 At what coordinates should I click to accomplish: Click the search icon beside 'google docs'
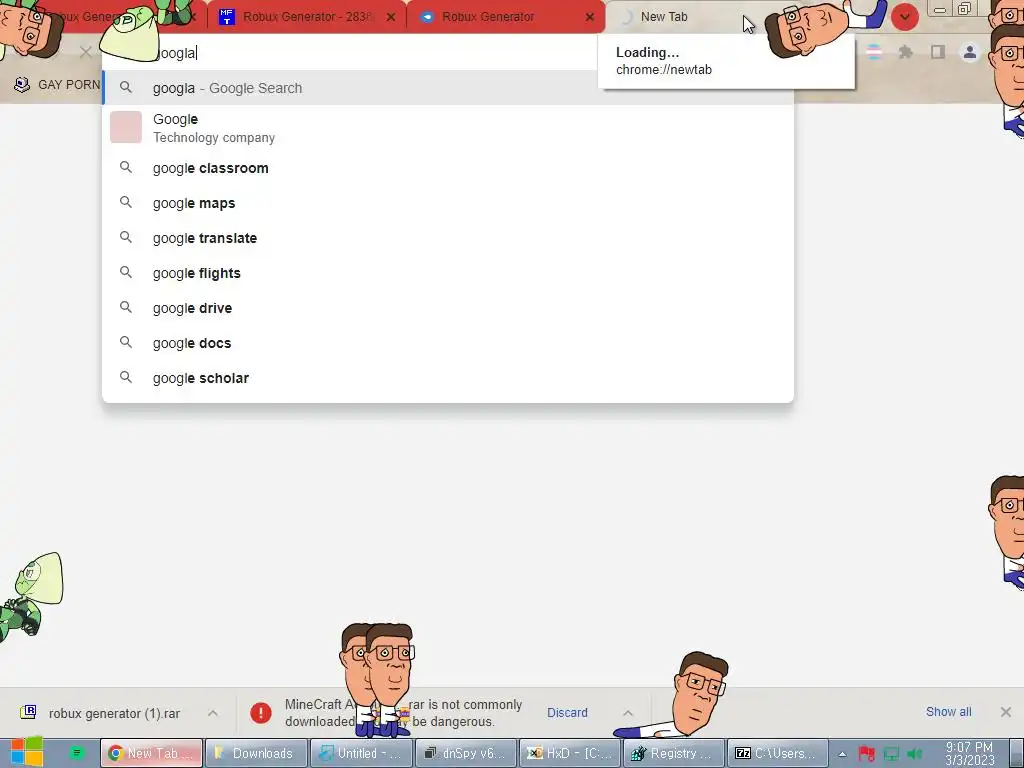click(x=125, y=342)
